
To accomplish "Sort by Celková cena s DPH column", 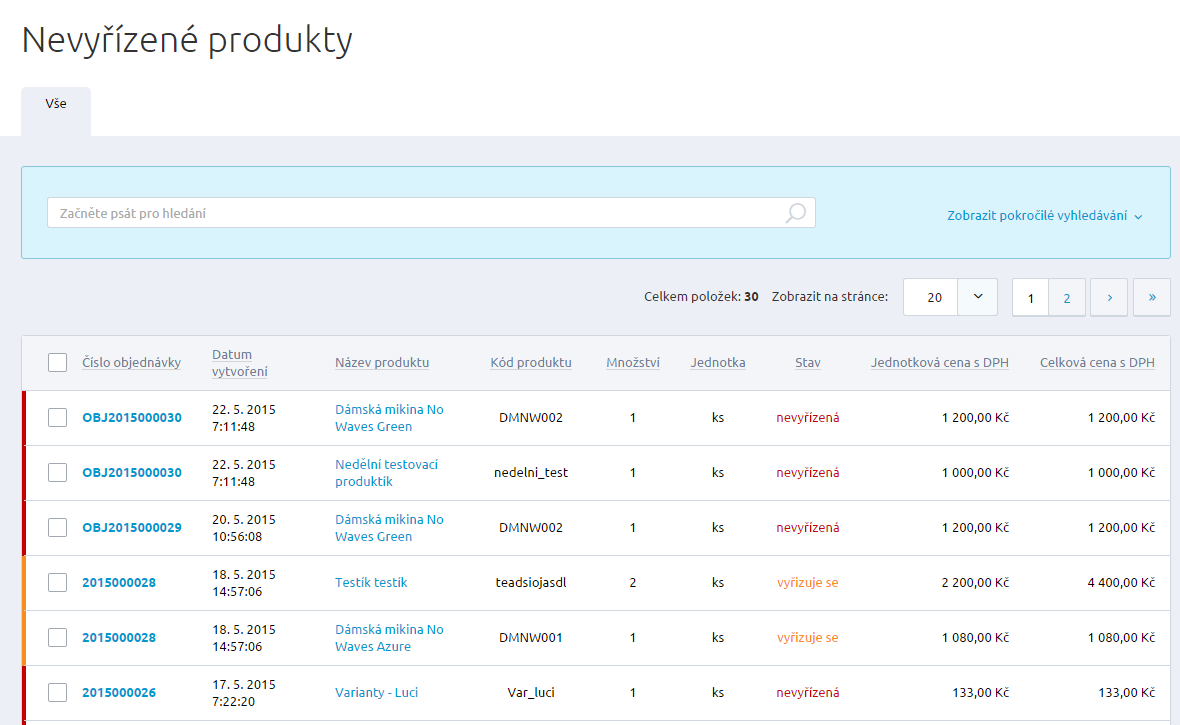I will 1097,362.
